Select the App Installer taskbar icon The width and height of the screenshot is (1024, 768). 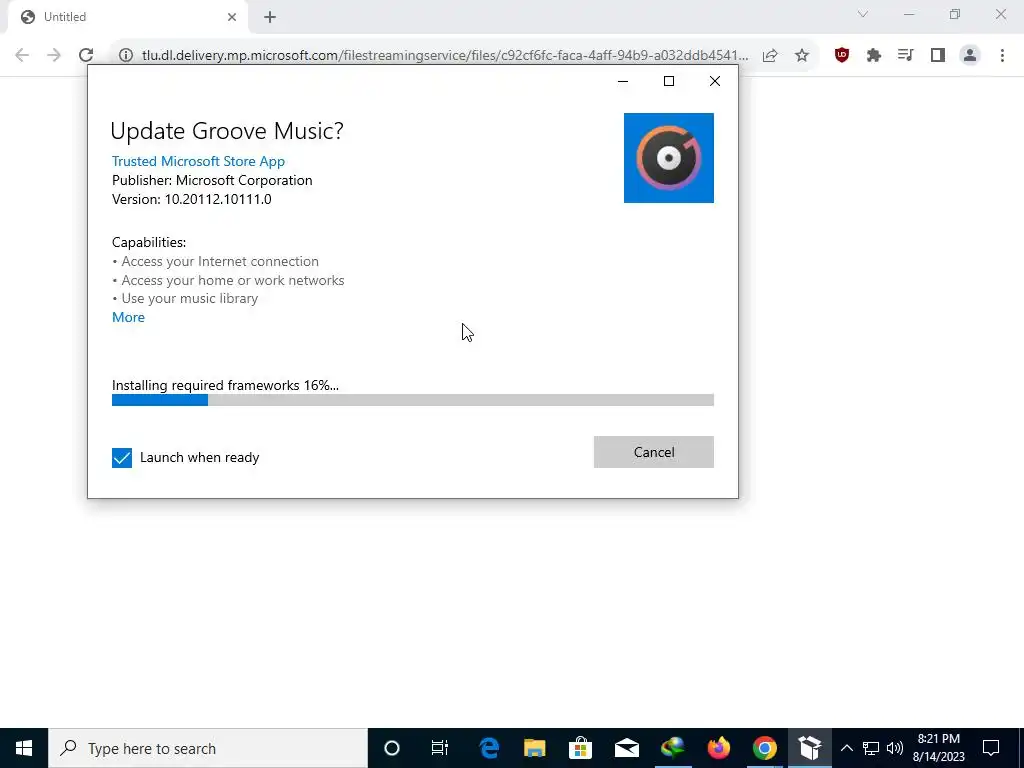click(810, 748)
